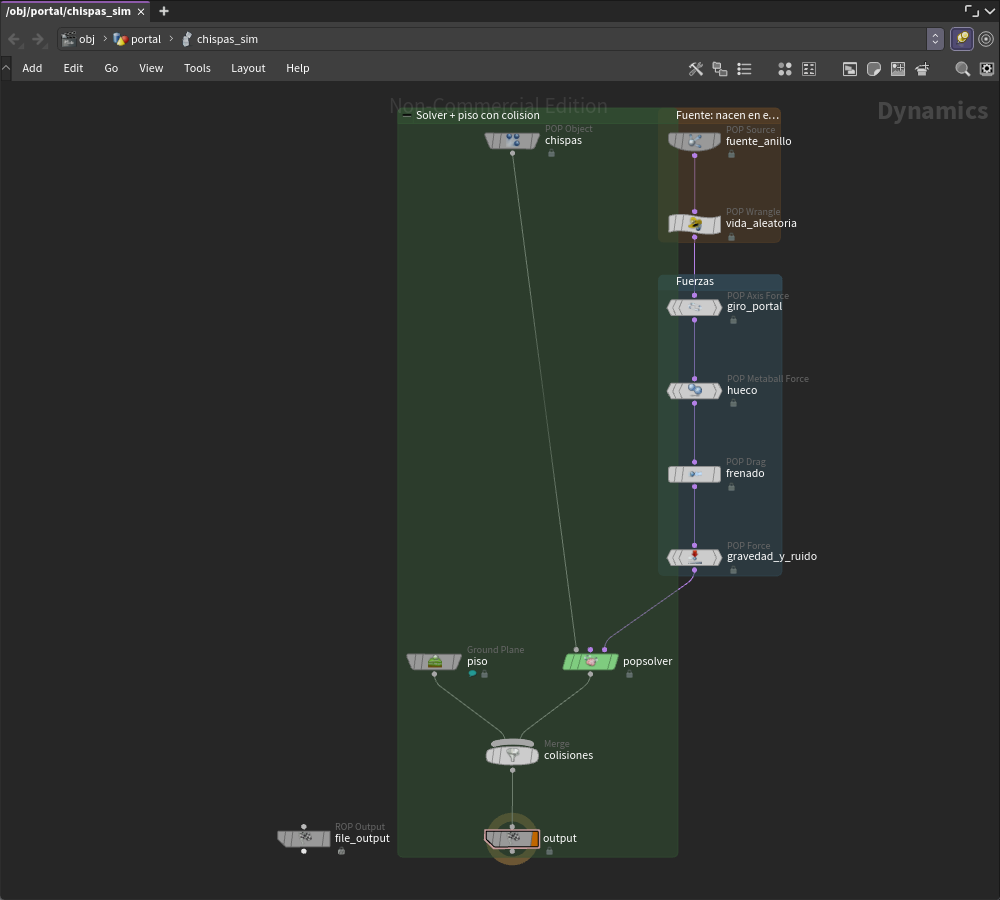1000x900 pixels.
Task: Select the colisiones Merge node
Action: [512, 755]
